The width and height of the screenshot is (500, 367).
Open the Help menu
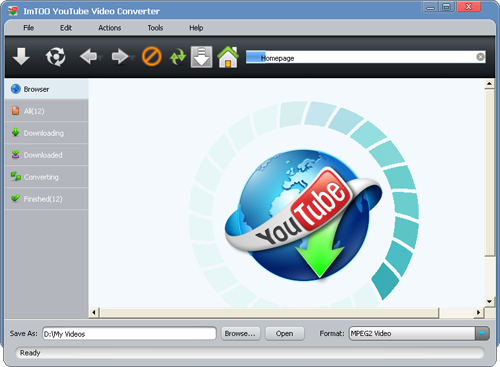coord(196,28)
